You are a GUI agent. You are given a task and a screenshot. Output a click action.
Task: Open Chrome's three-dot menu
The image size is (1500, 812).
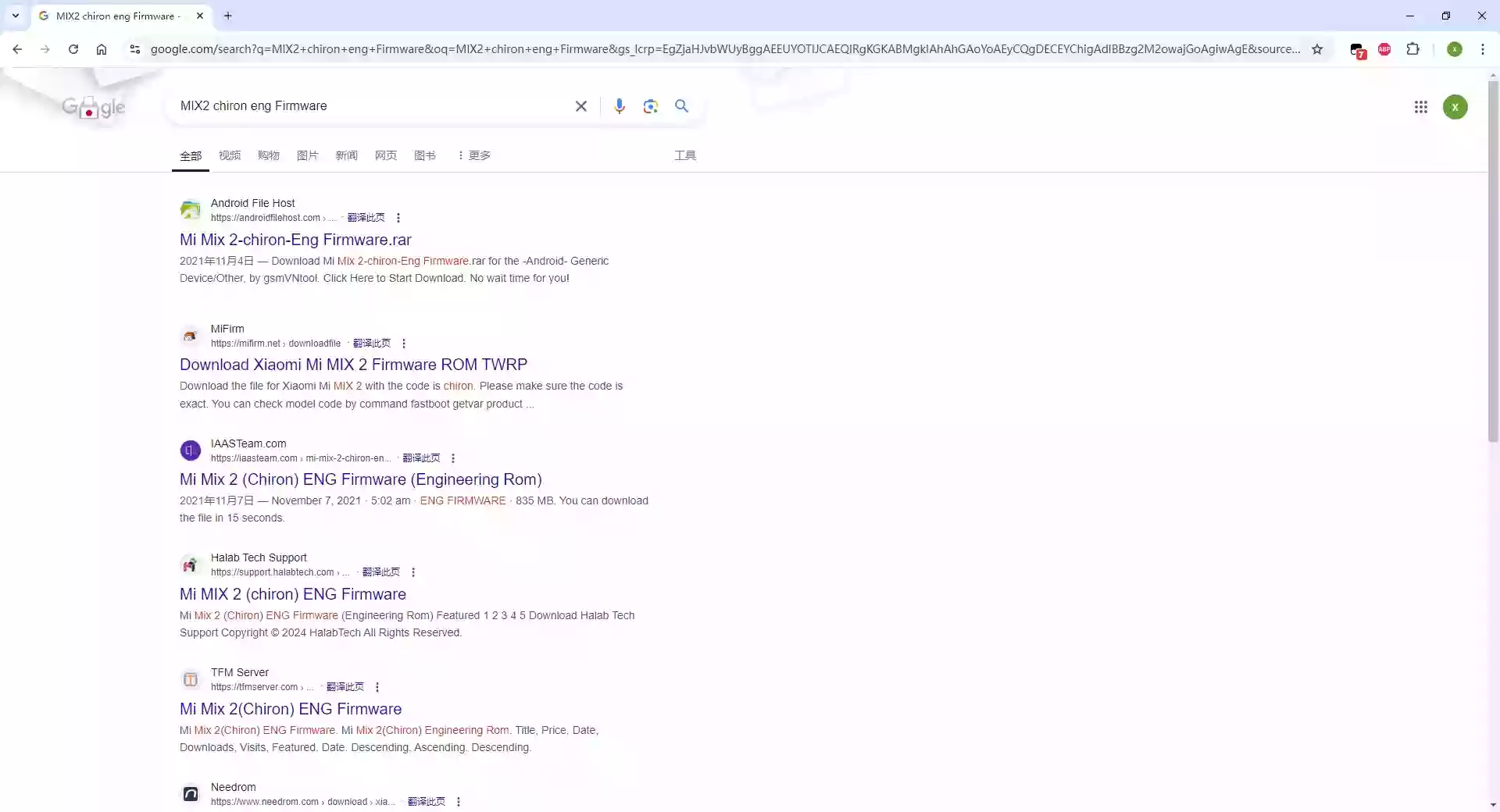click(1483, 49)
